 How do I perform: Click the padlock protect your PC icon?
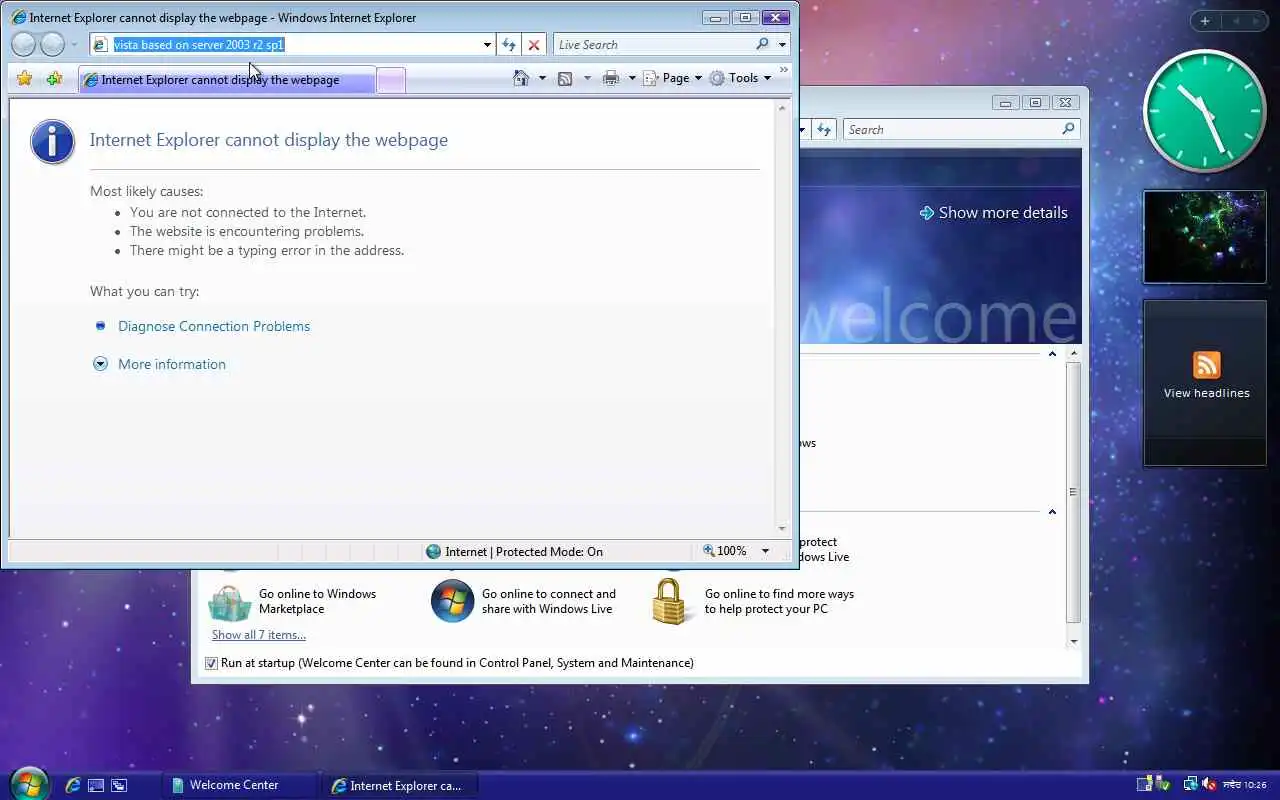point(671,601)
